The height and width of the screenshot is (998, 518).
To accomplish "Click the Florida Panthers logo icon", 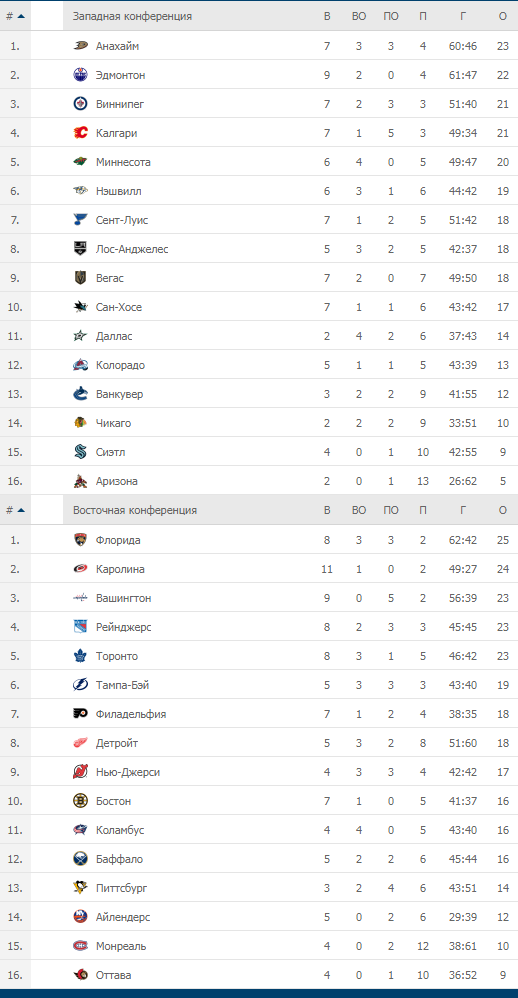I will [x=80, y=540].
